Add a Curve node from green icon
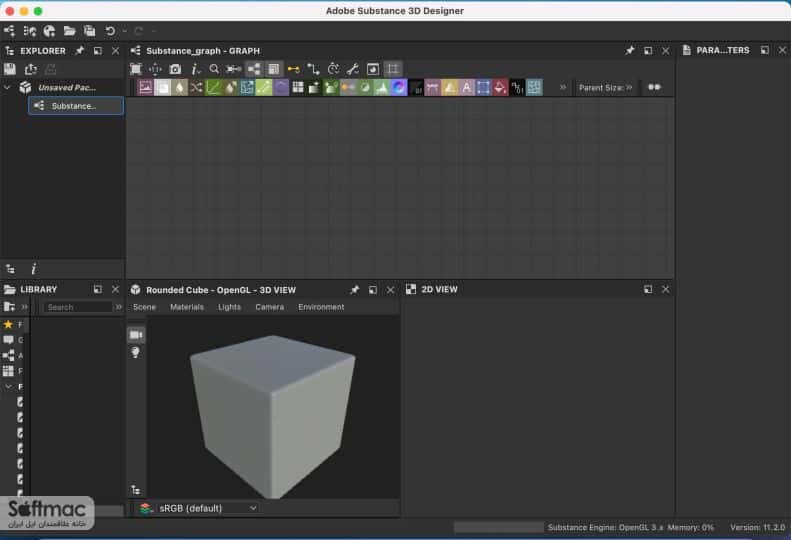 [x=213, y=87]
